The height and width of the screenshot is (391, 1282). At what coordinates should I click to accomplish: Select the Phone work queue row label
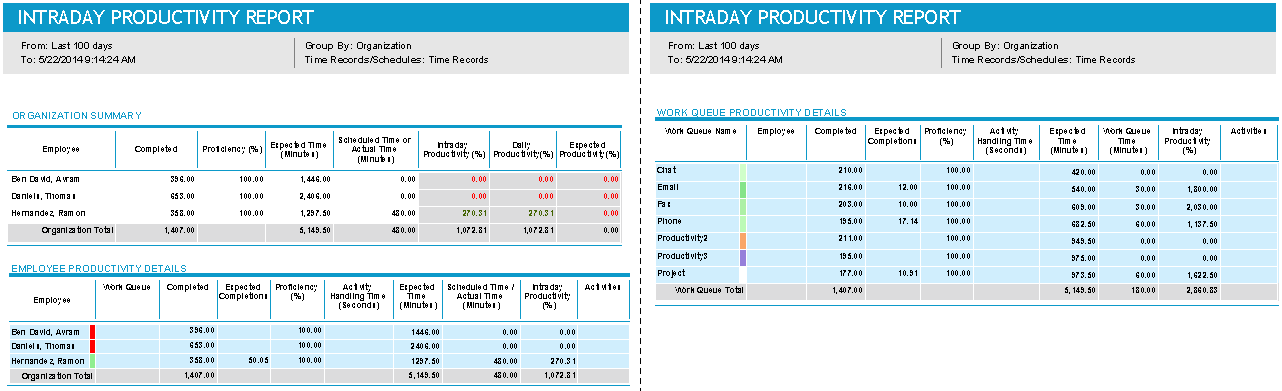point(669,222)
